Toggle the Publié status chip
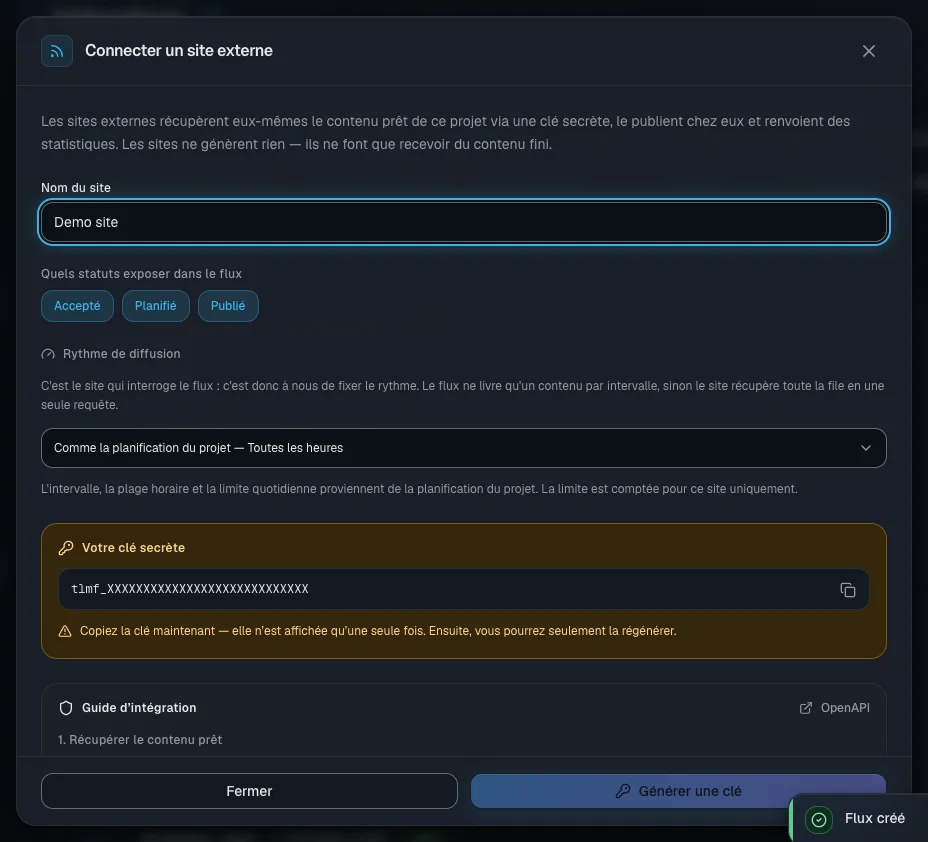This screenshot has height=842, width=928. pyautogui.click(x=228, y=306)
